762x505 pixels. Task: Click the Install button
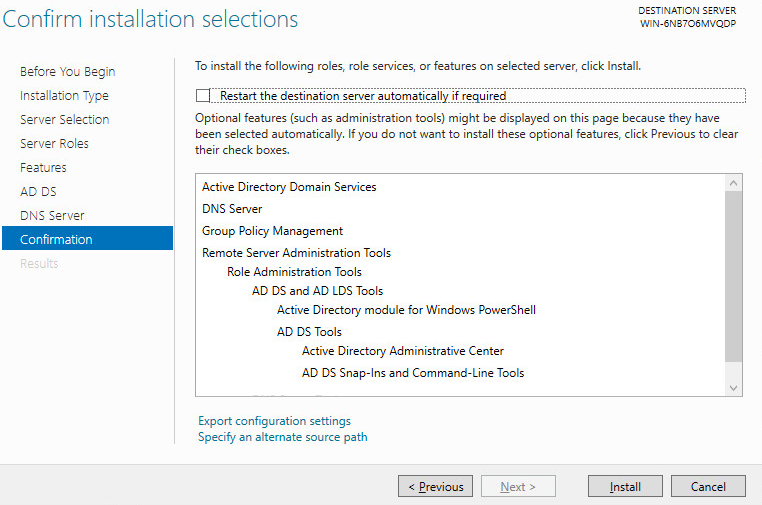[x=625, y=487]
